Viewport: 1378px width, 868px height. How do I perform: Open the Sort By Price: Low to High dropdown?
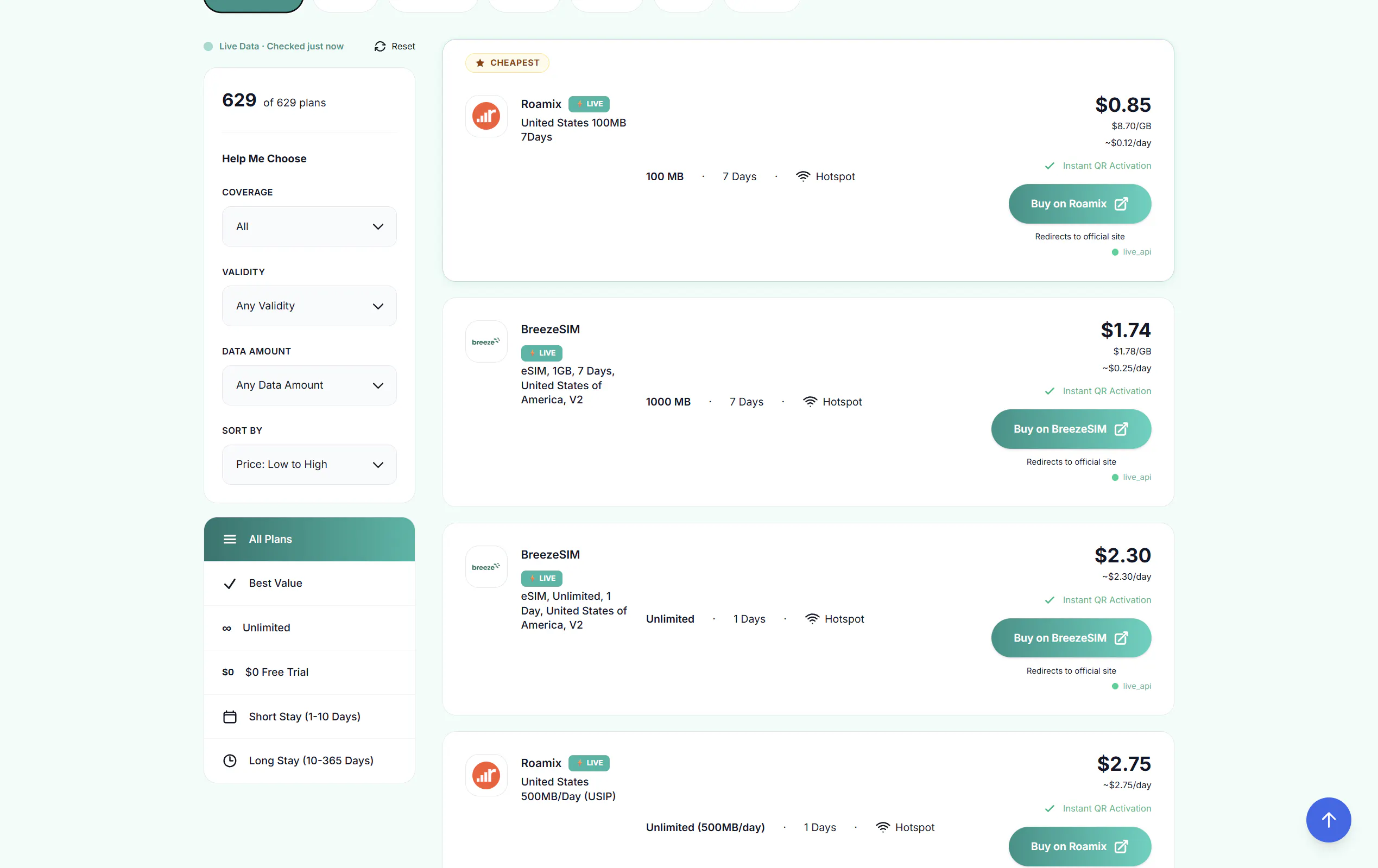click(309, 465)
